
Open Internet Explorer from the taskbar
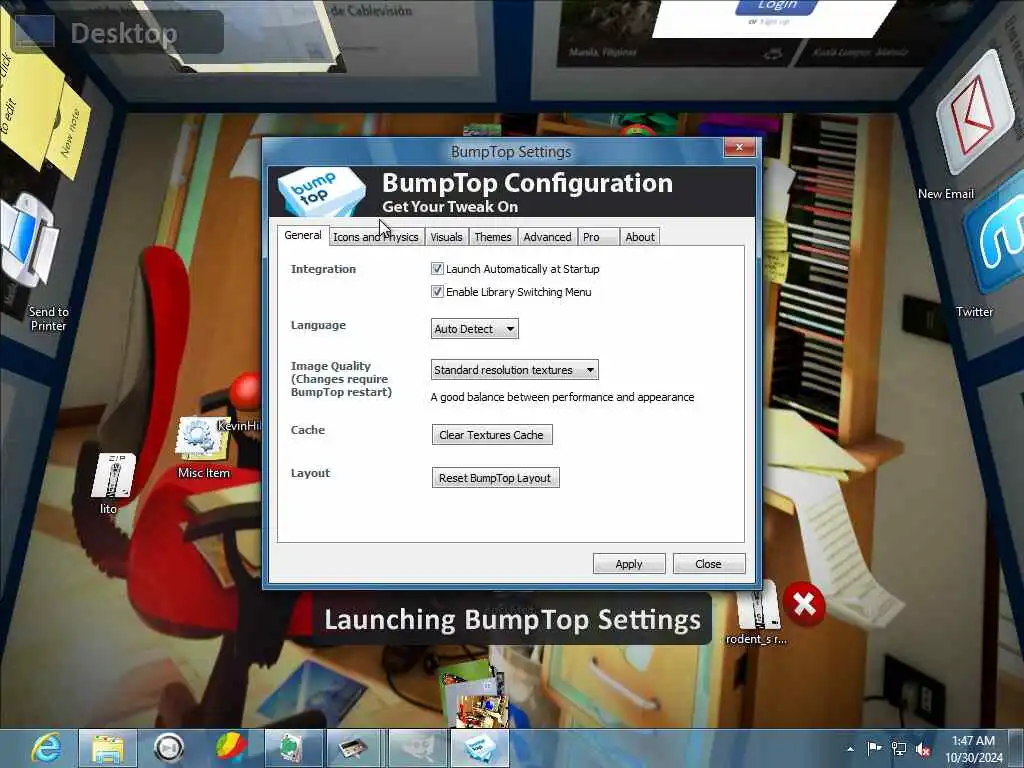pos(46,748)
